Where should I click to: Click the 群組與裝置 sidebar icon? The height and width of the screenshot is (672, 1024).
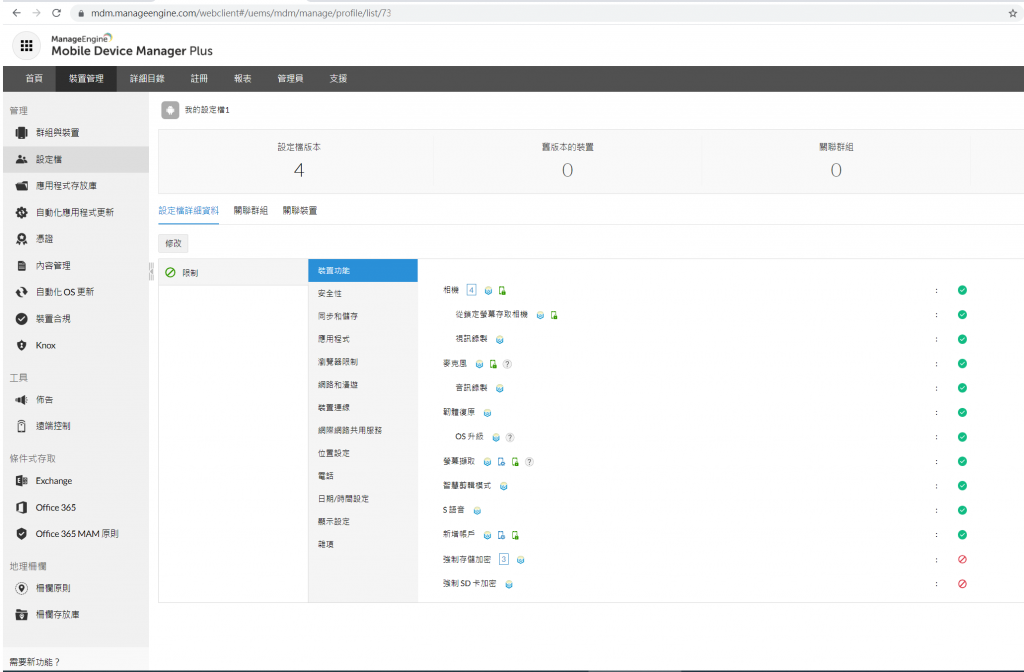22,133
